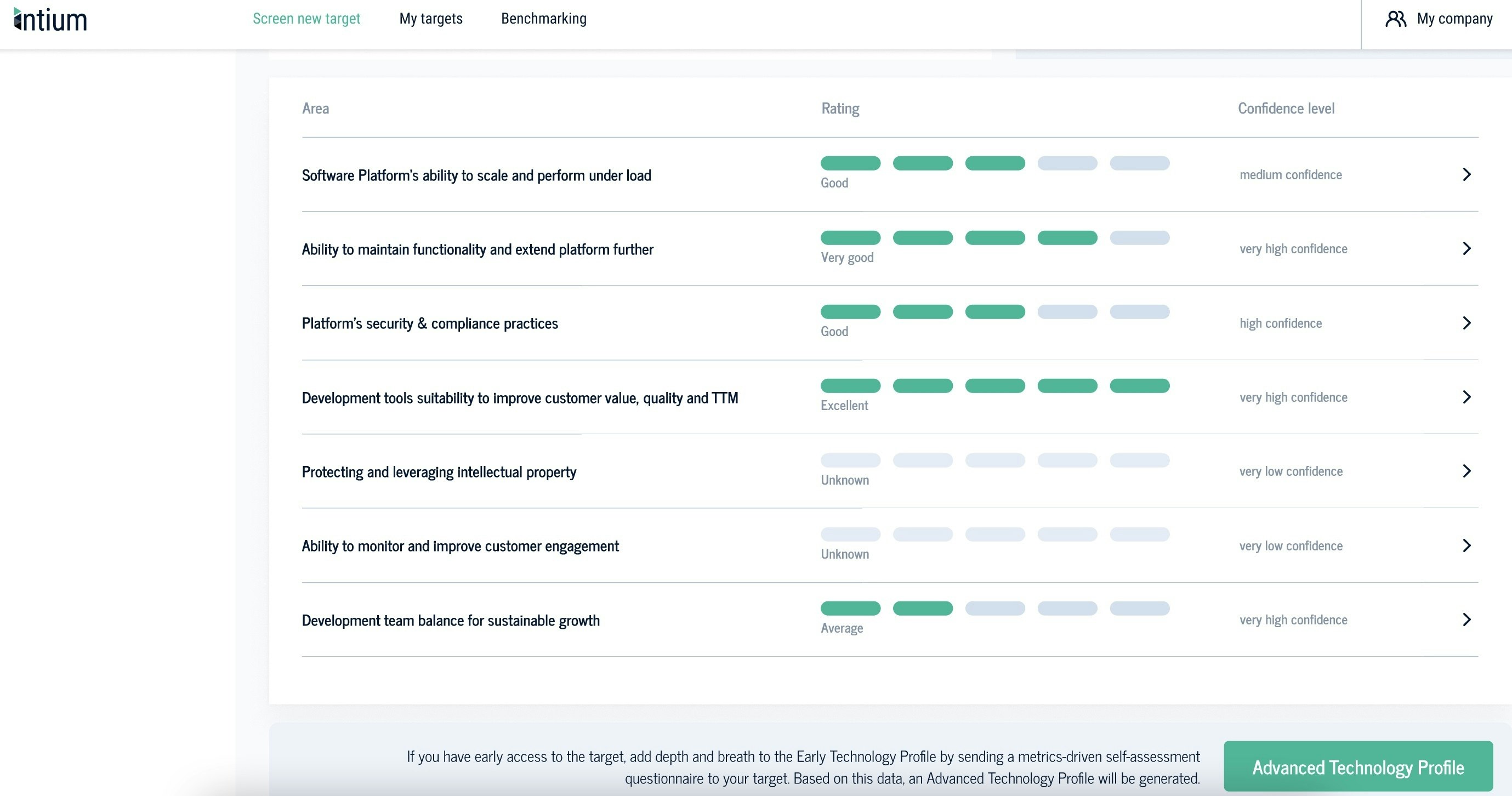Click the Intium logo
1512x796 pixels.
coord(50,19)
